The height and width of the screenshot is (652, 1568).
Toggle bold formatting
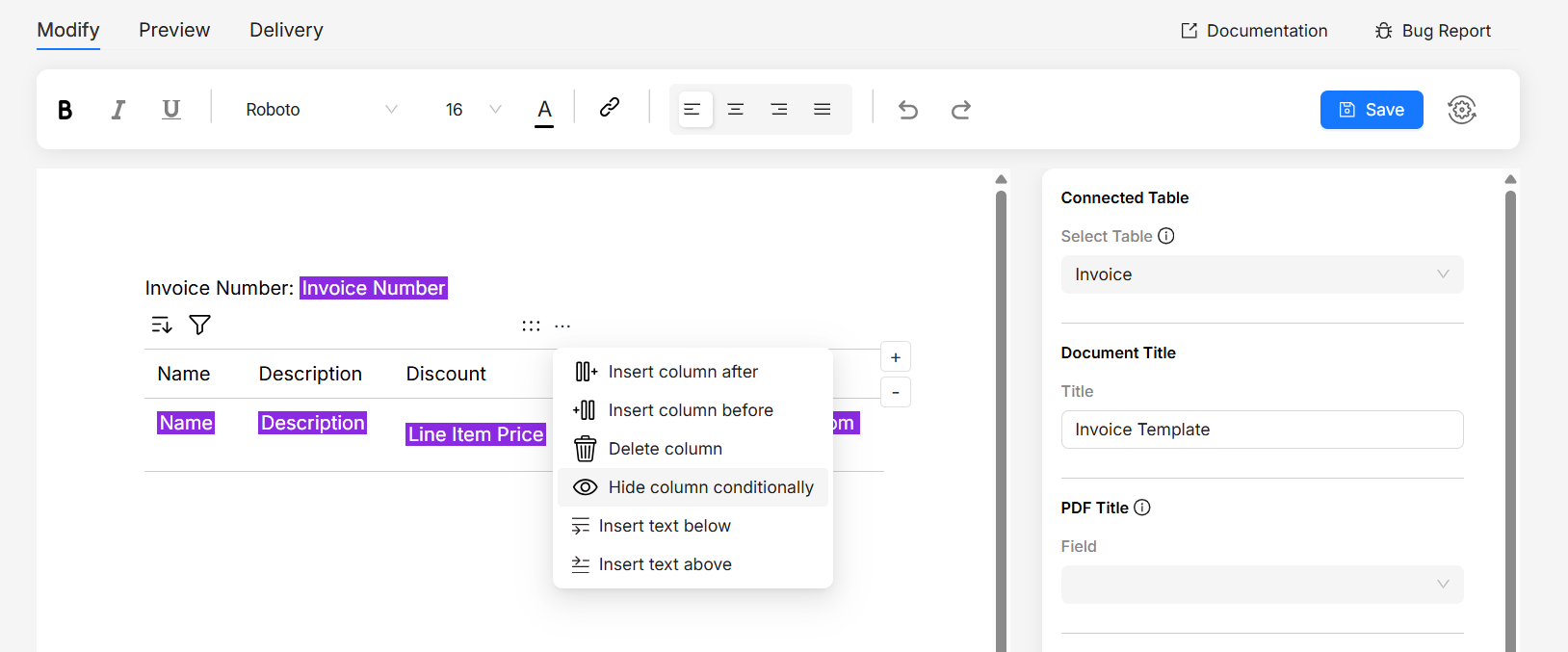(65, 110)
